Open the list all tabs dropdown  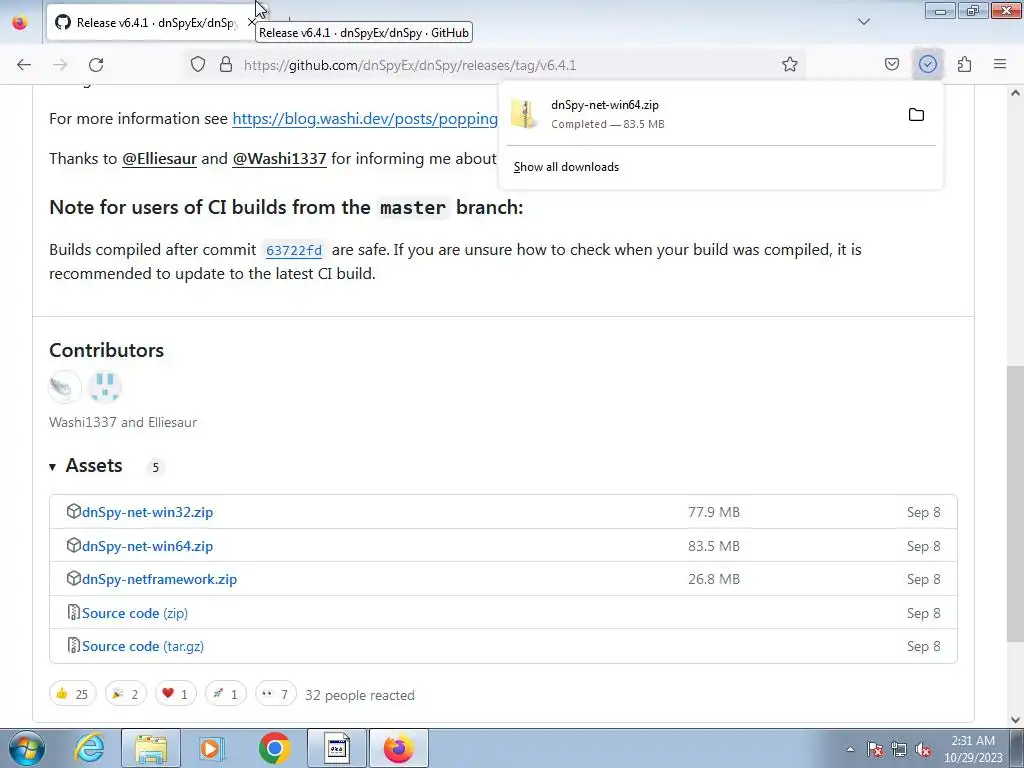(x=863, y=22)
